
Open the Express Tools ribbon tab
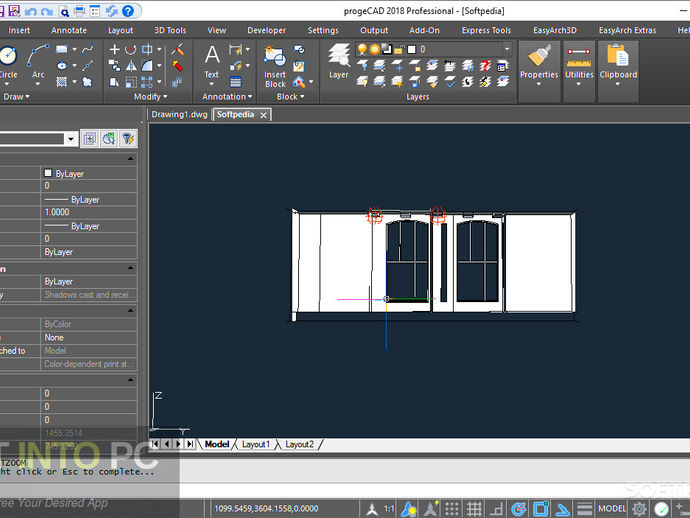point(486,30)
